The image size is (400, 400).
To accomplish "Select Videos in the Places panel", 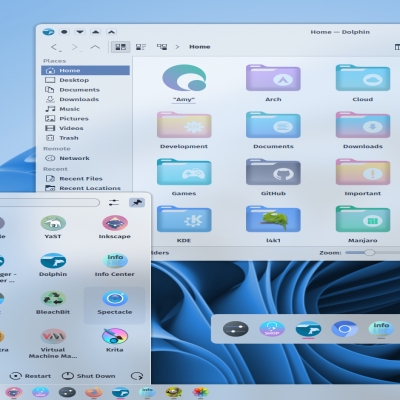I will [85, 128].
